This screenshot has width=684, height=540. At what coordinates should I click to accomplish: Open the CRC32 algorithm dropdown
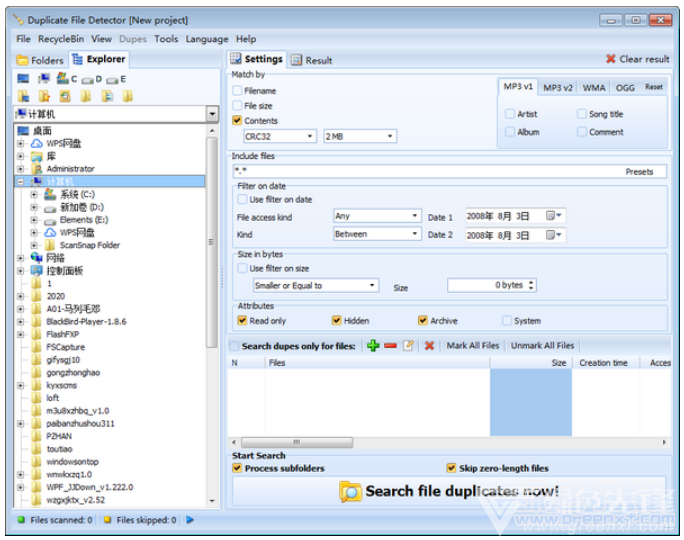280,136
